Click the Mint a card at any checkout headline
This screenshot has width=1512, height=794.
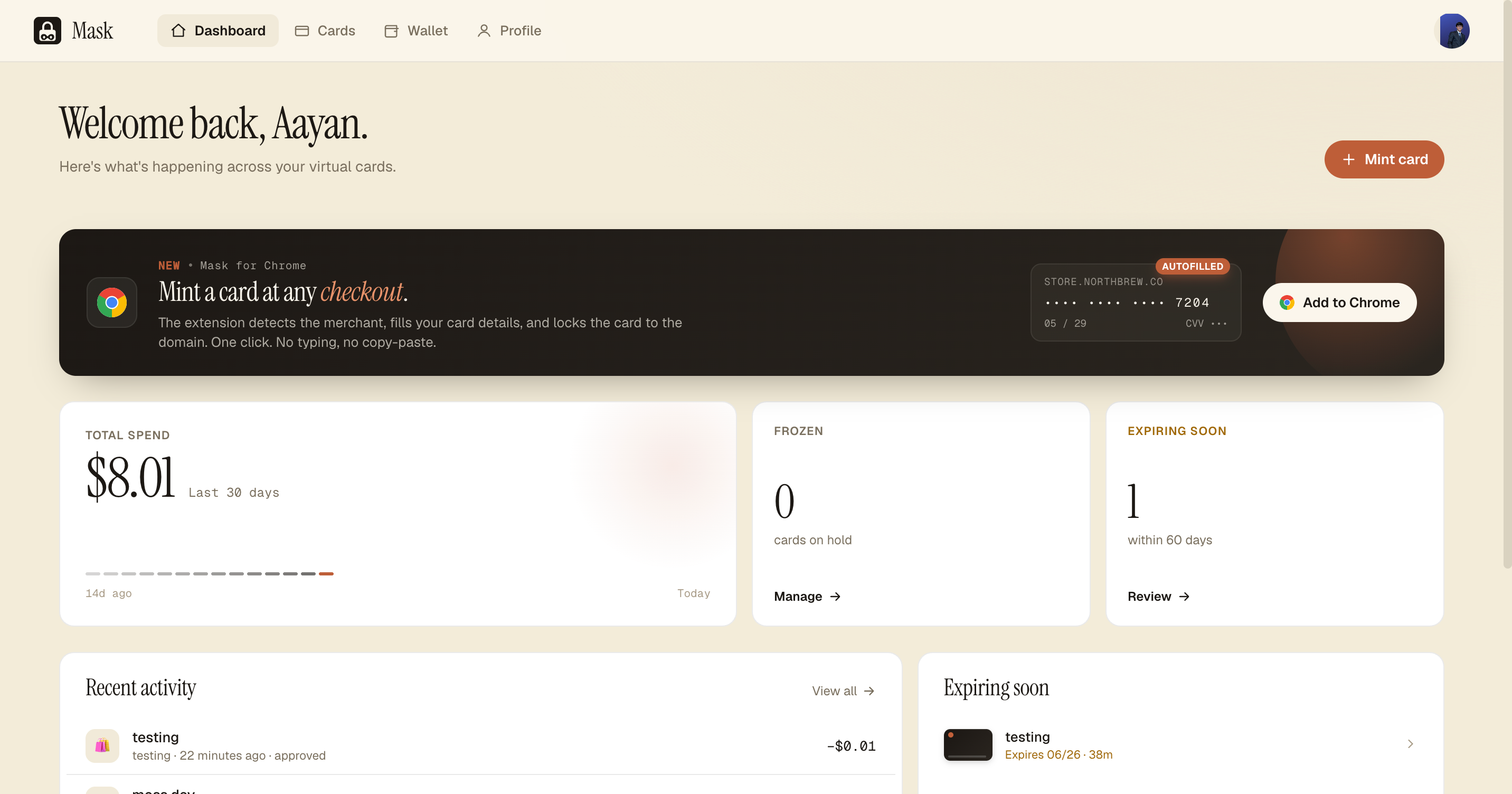[x=283, y=291]
